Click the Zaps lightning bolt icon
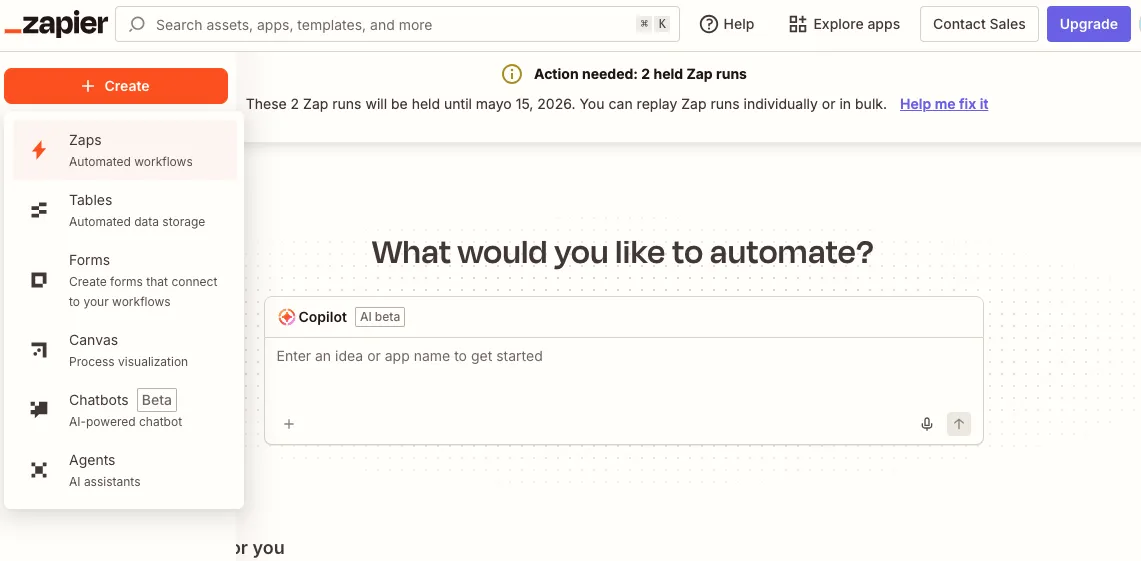The width and height of the screenshot is (1141, 561). 39,150
